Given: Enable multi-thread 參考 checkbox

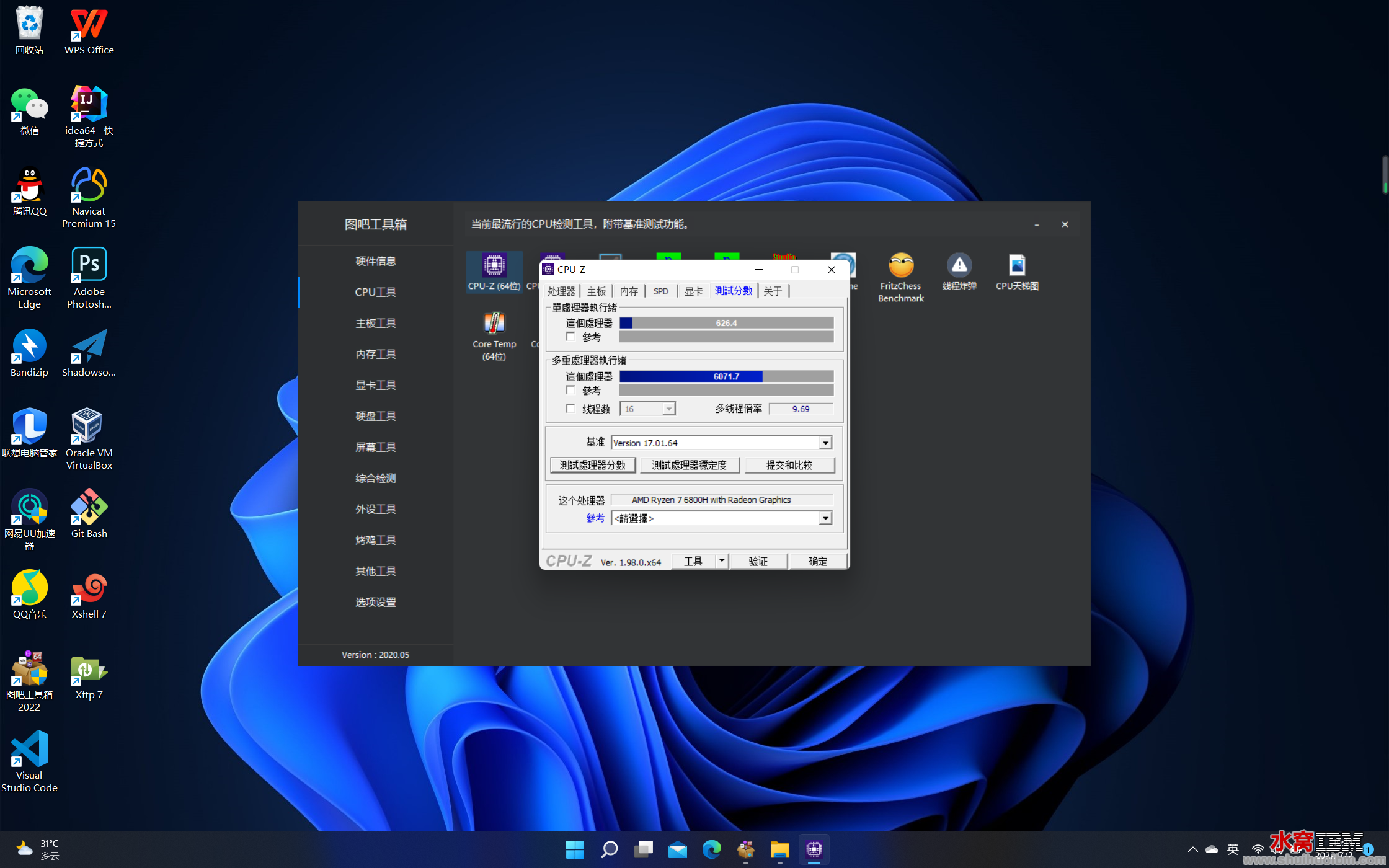Looking at the screenshot, I should (x=570, y=390).
